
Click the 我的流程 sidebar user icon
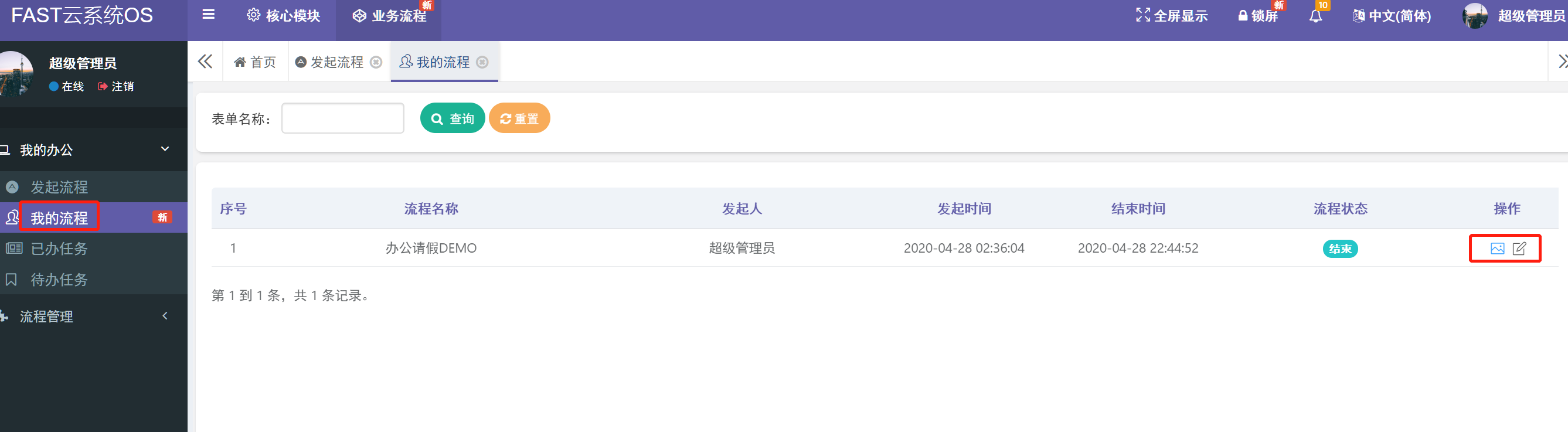tap(12, 217)
